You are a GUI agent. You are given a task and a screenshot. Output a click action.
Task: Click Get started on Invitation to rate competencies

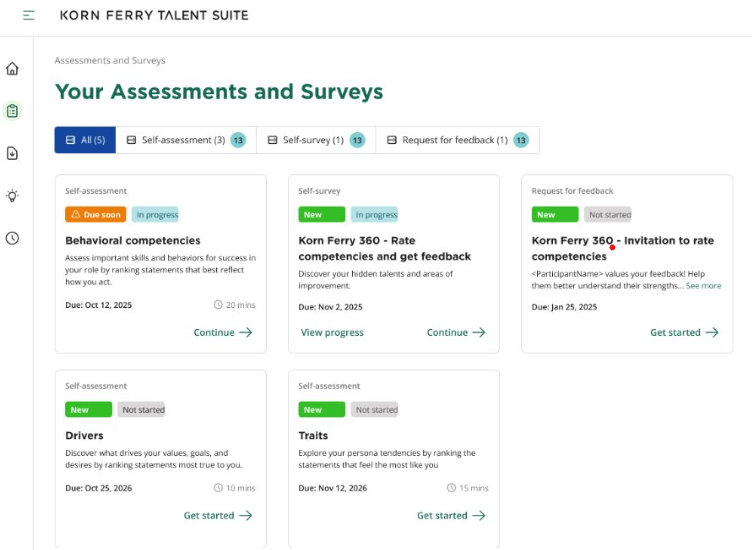point(684,332)
